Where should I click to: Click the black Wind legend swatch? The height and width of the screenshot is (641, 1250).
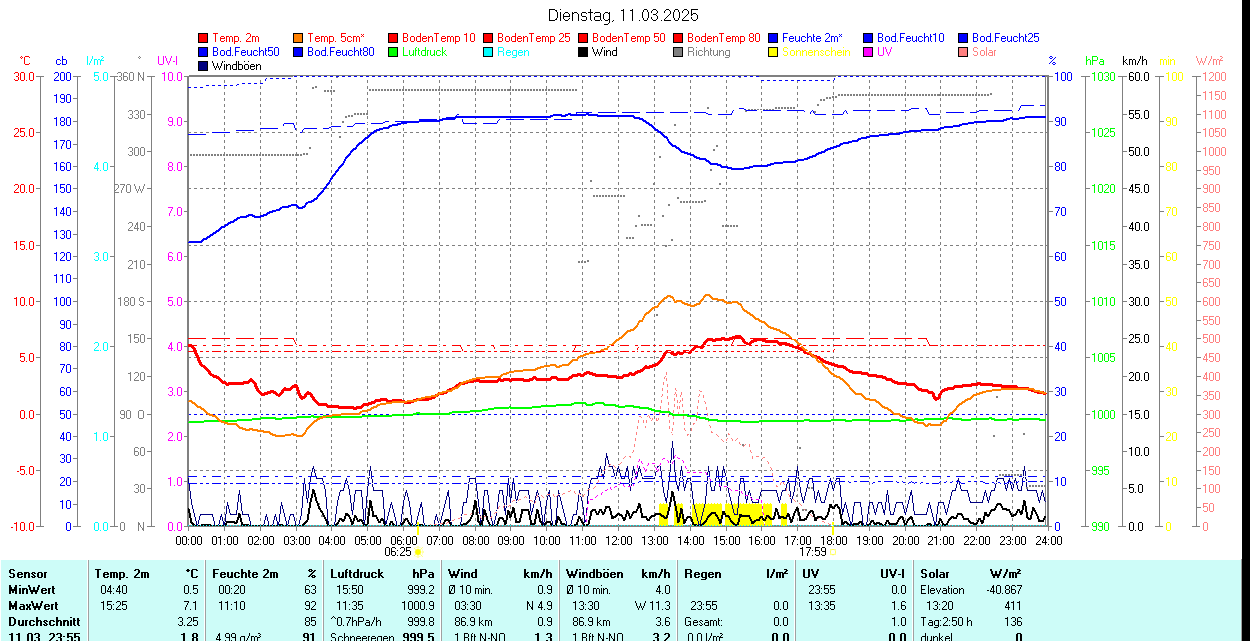pyautogui.click(x=583, y=51)
